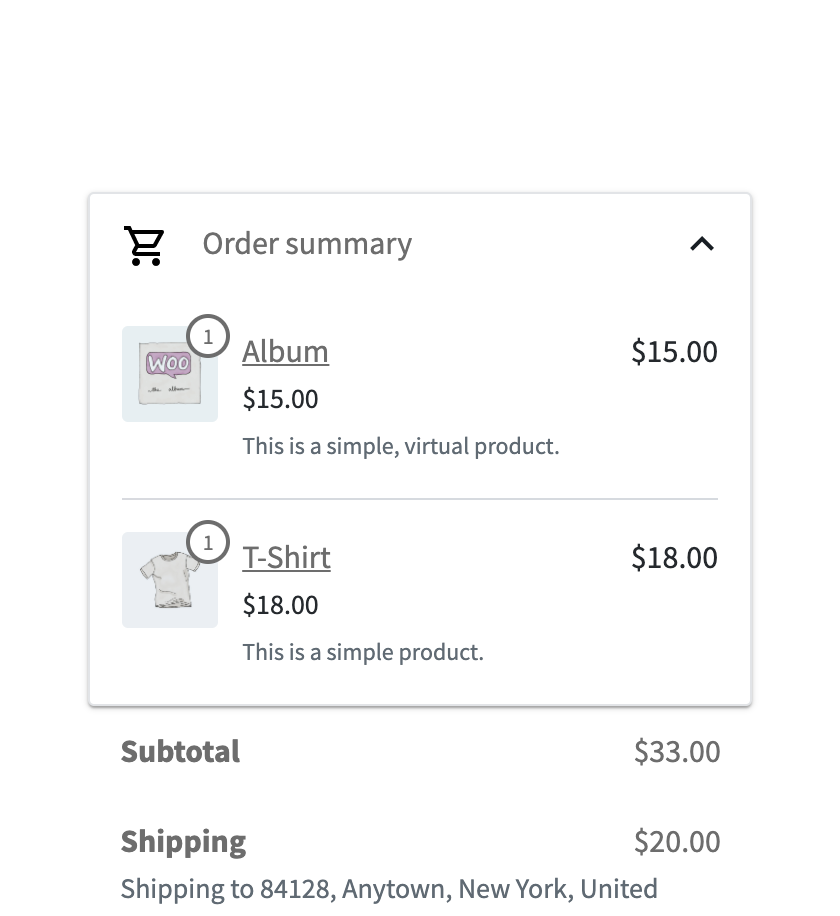Click the Album unit price under its name

point(280,399)
